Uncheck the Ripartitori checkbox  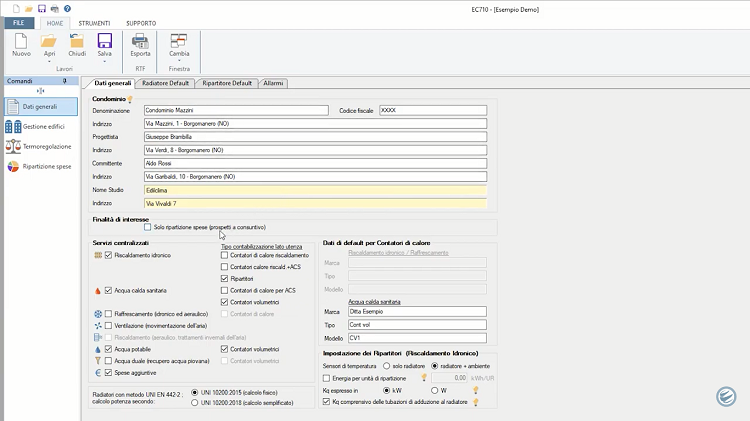pos(224,278)
